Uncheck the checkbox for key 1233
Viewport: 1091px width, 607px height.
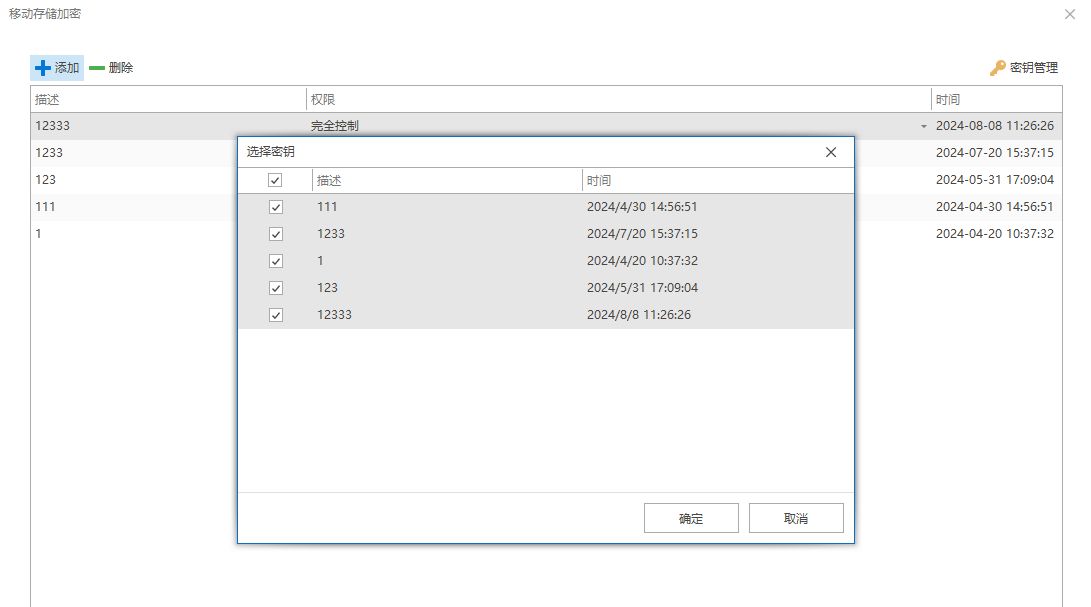click(x=276, y=234)
